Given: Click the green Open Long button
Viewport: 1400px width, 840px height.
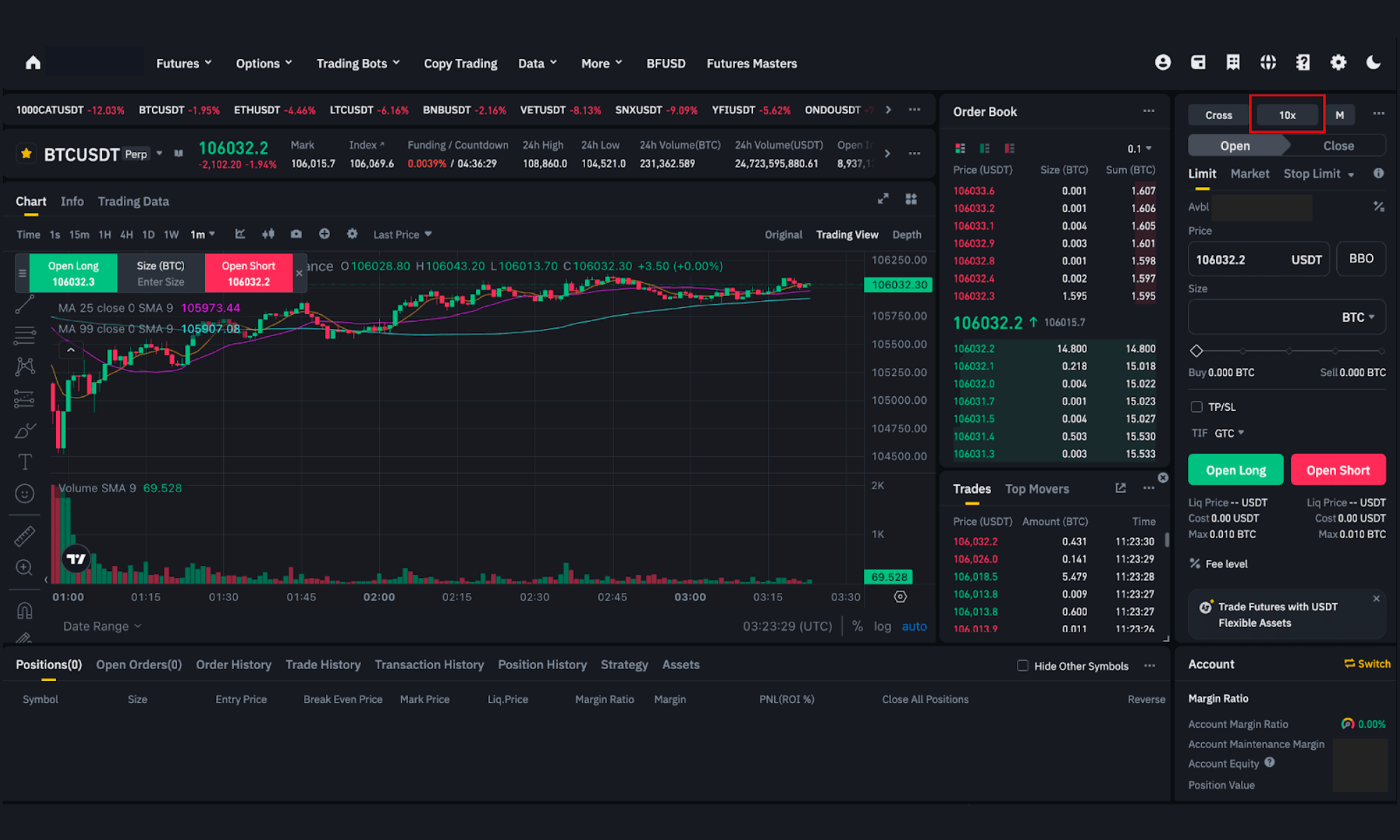Looking at the screenshot, I should pos(1235,470).
